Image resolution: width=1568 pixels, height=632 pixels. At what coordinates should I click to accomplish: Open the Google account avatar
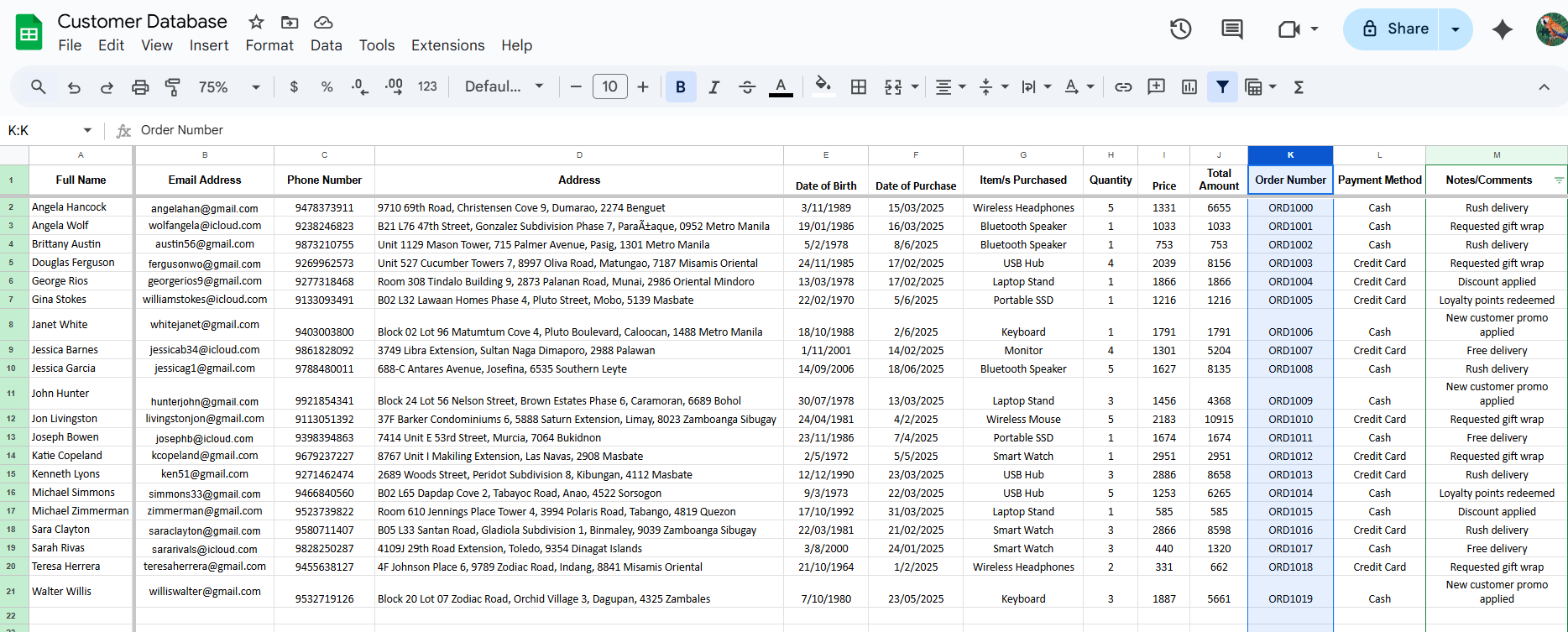coord(1552,29)
